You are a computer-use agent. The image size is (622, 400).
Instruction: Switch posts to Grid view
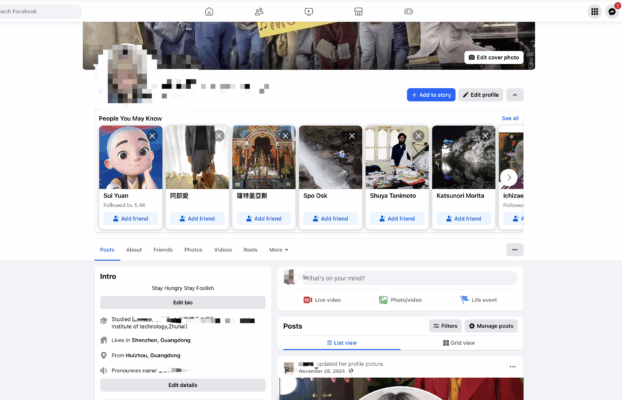click(x=459, y=343)
